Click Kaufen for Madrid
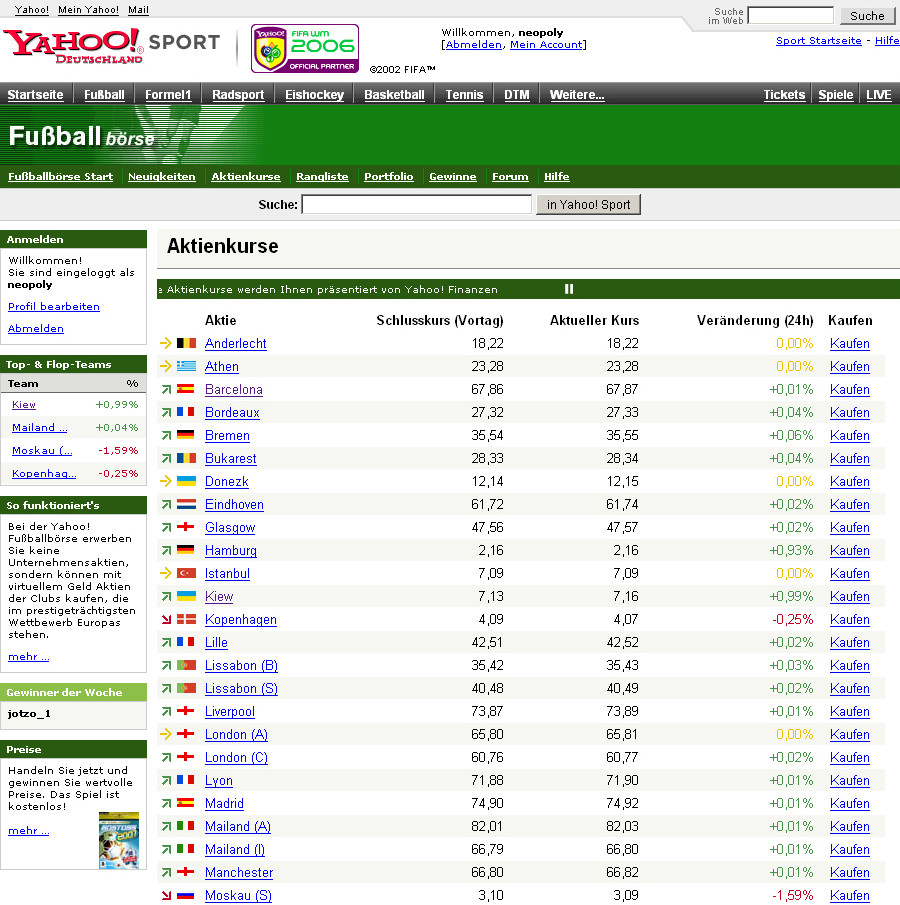 pos(849,803)
